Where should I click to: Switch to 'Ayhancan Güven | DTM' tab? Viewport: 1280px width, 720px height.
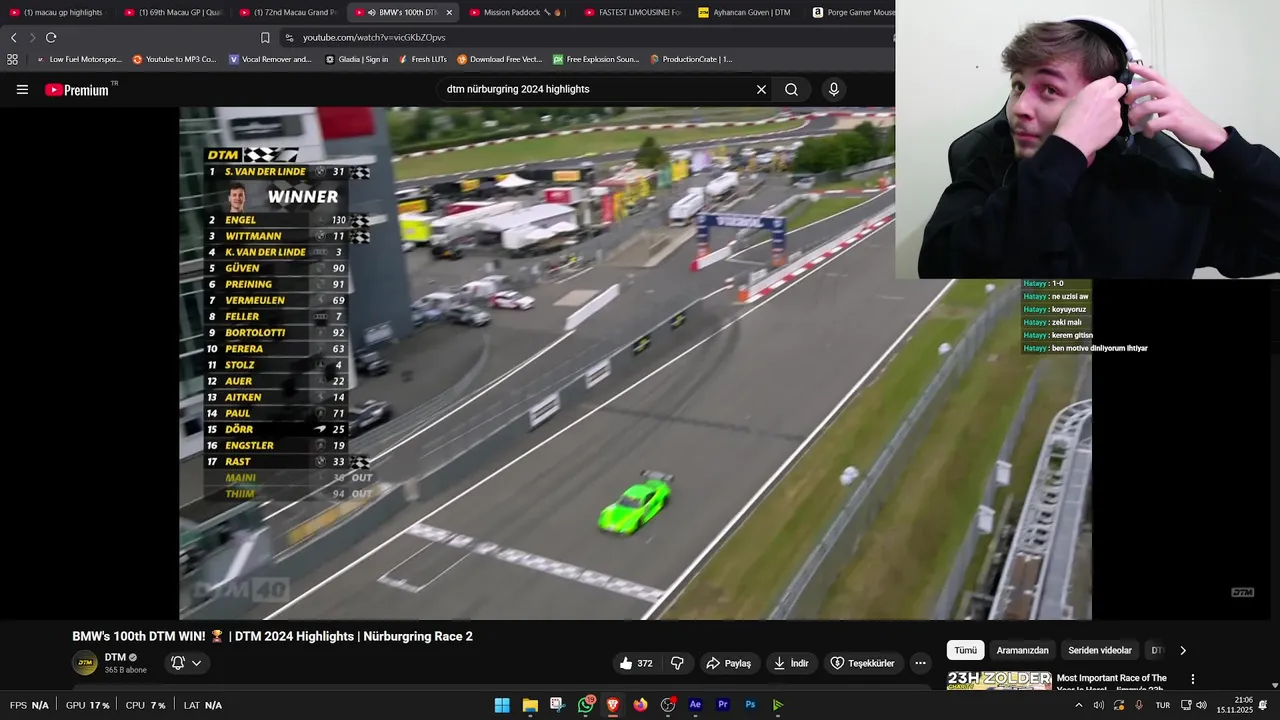pos(745,12)
